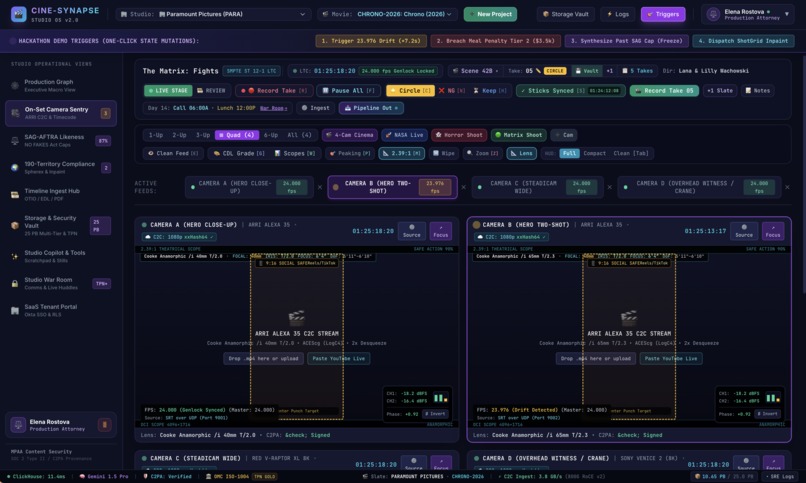Image resolution: width=806 pixels, height=483 pixels.
Task: Click Camera D Focus icon button
Action: click(x=773, y=463)
